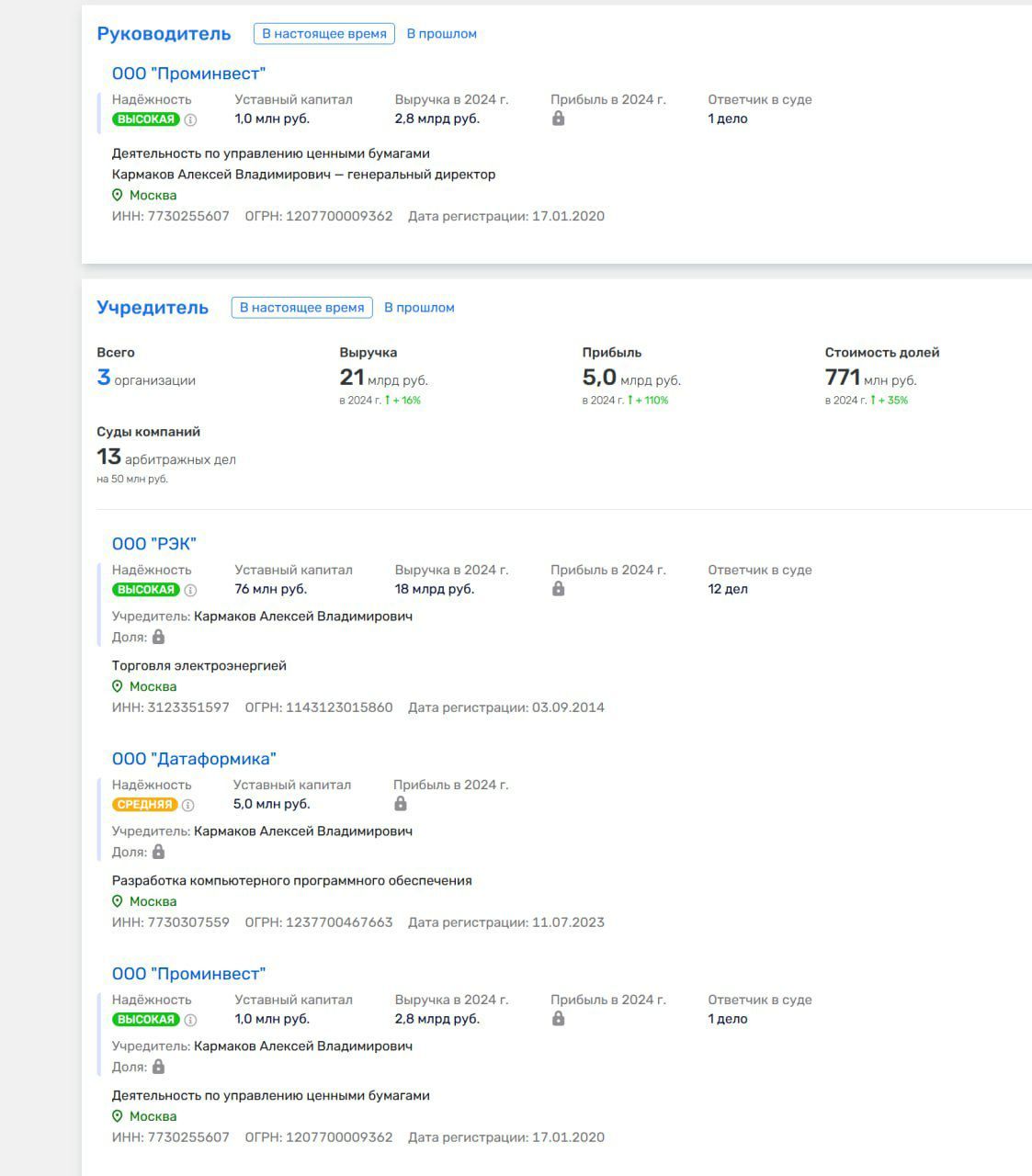1032x1176 pixels.
Task: Switch to В прошлом tab in Учредитель
Action: (419, 308)
